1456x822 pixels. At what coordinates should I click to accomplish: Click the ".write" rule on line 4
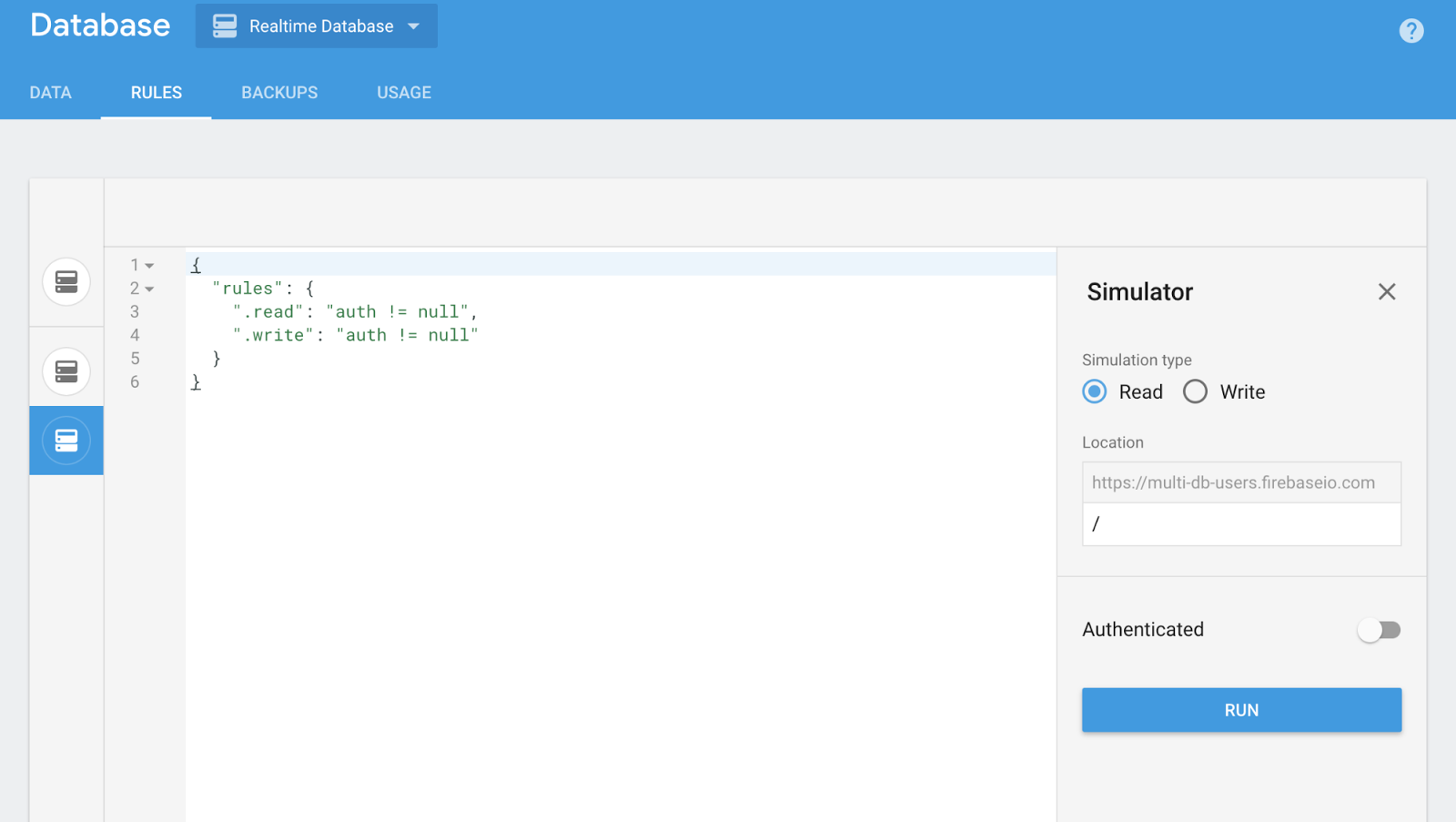(355, 335)
